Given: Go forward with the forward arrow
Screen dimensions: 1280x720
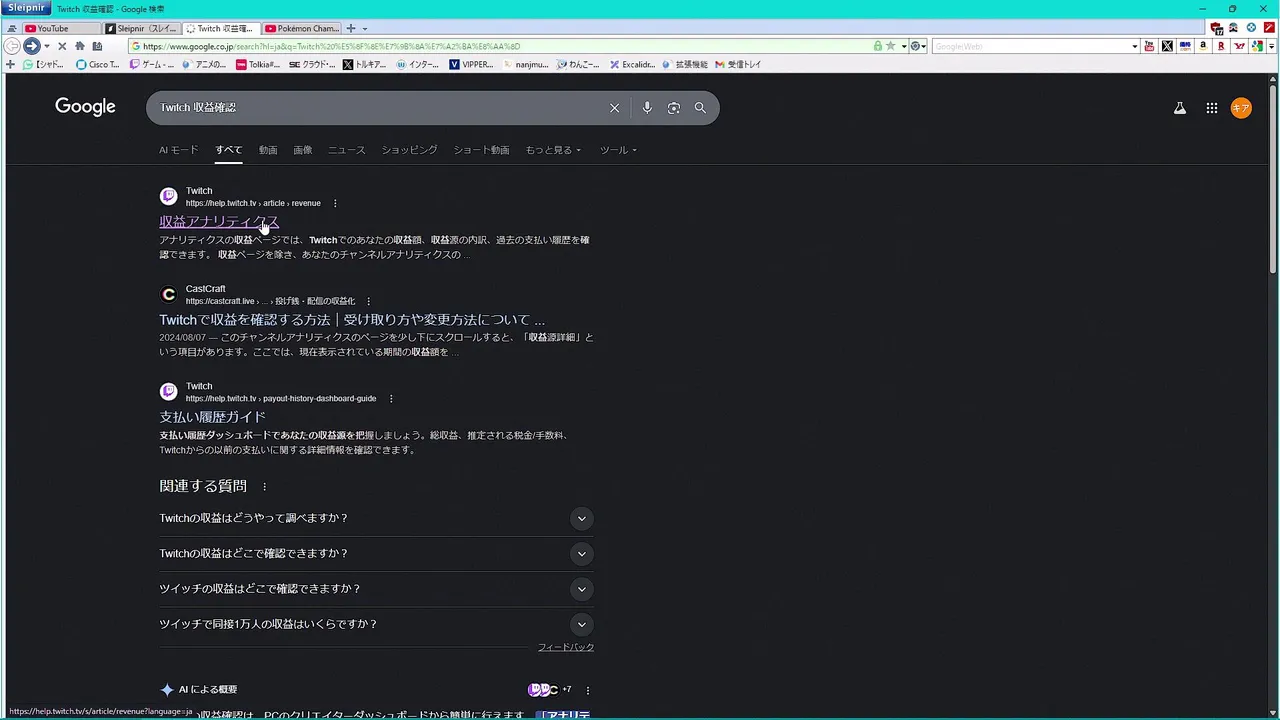Looking at the screenshot, I should [31, 46].
